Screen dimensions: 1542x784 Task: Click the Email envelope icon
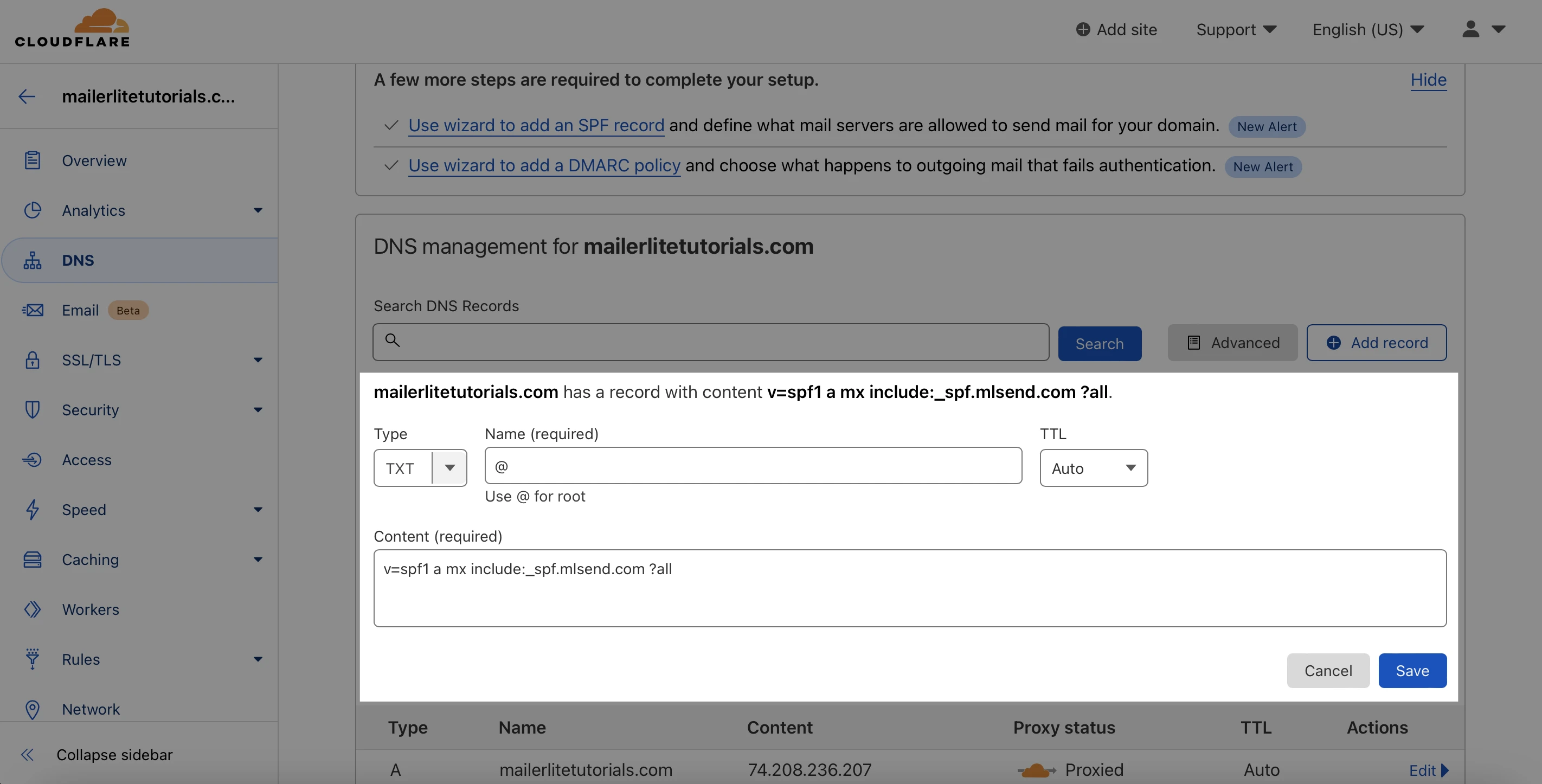(33, 310)
